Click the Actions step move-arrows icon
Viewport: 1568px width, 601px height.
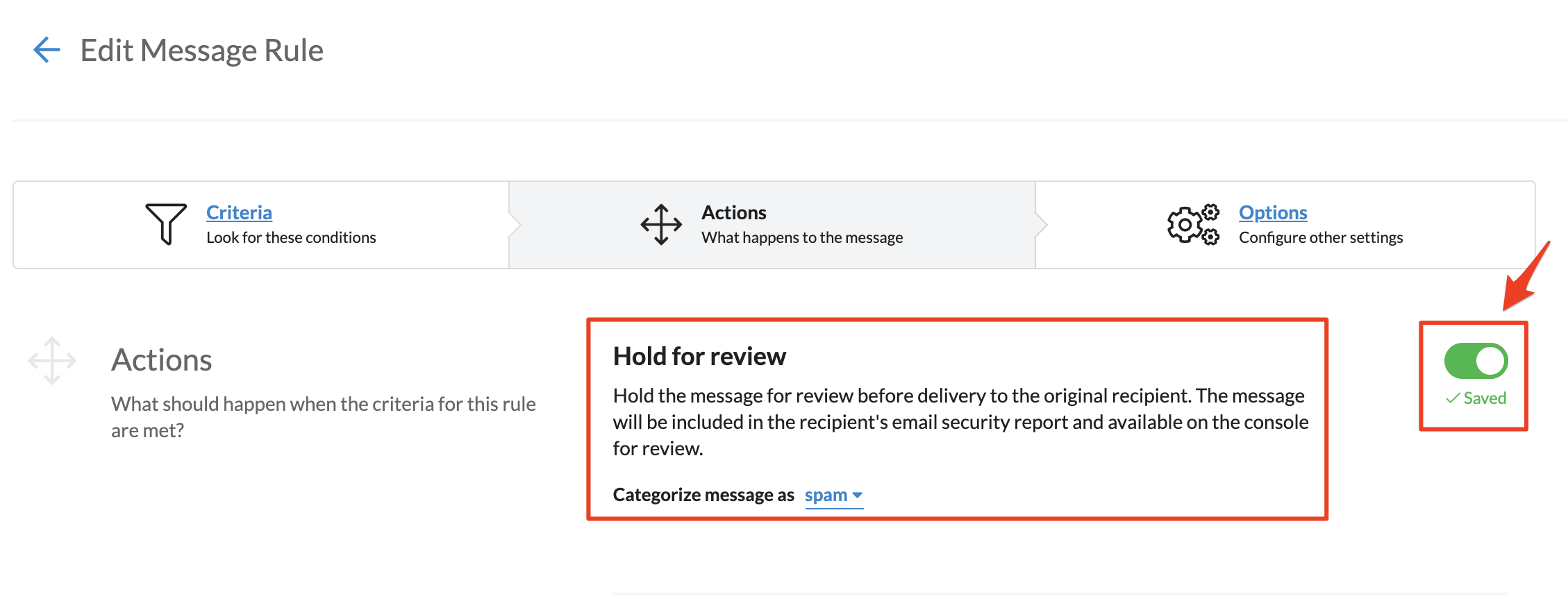[x=661, y=224]
